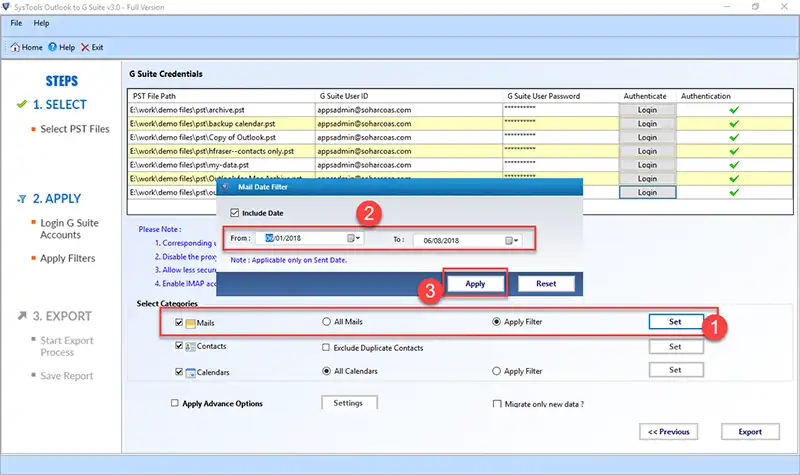800x475 pixels.
Task: Toggle the Mails category checkbox
Action: pyautogui.click(x=179, y=322)
